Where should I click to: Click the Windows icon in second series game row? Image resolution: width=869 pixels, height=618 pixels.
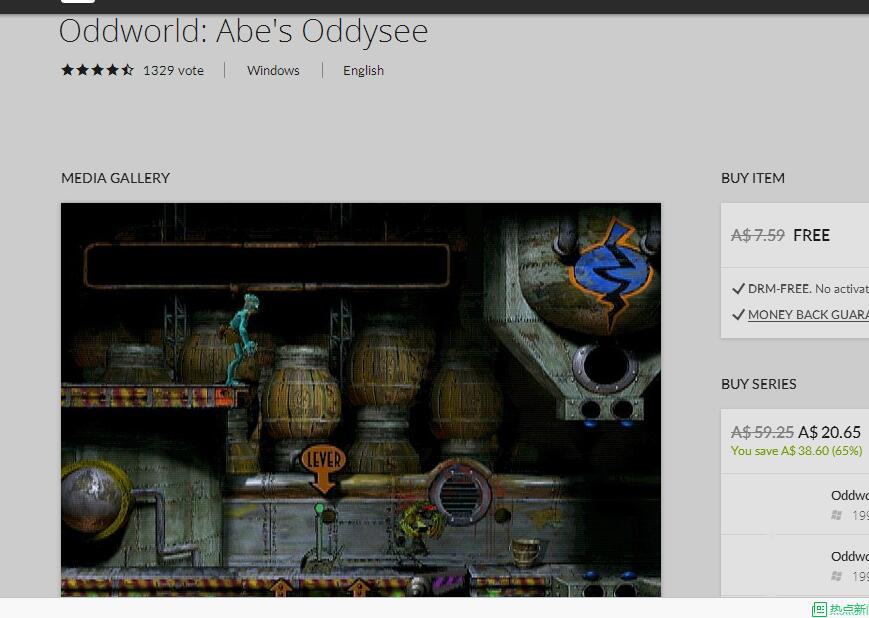click(836, 576)
